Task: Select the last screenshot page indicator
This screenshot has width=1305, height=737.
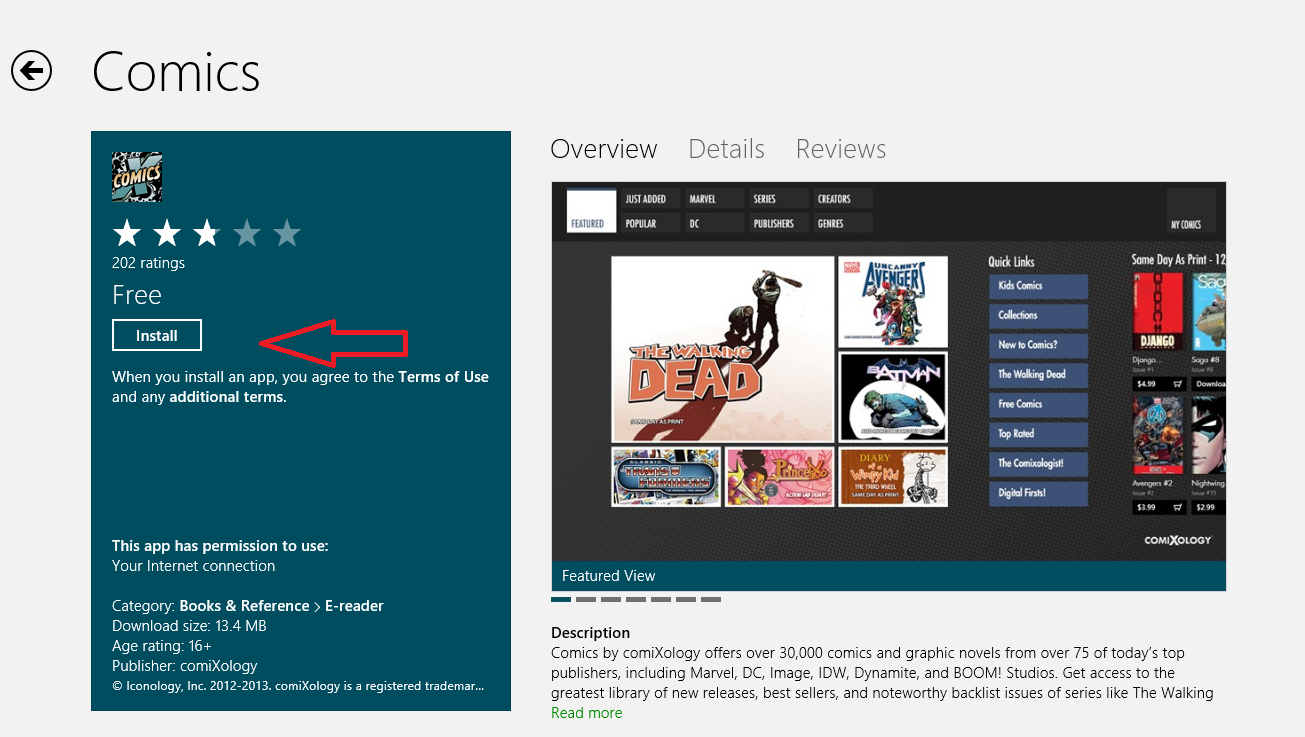Action: (x=711, y=600)
